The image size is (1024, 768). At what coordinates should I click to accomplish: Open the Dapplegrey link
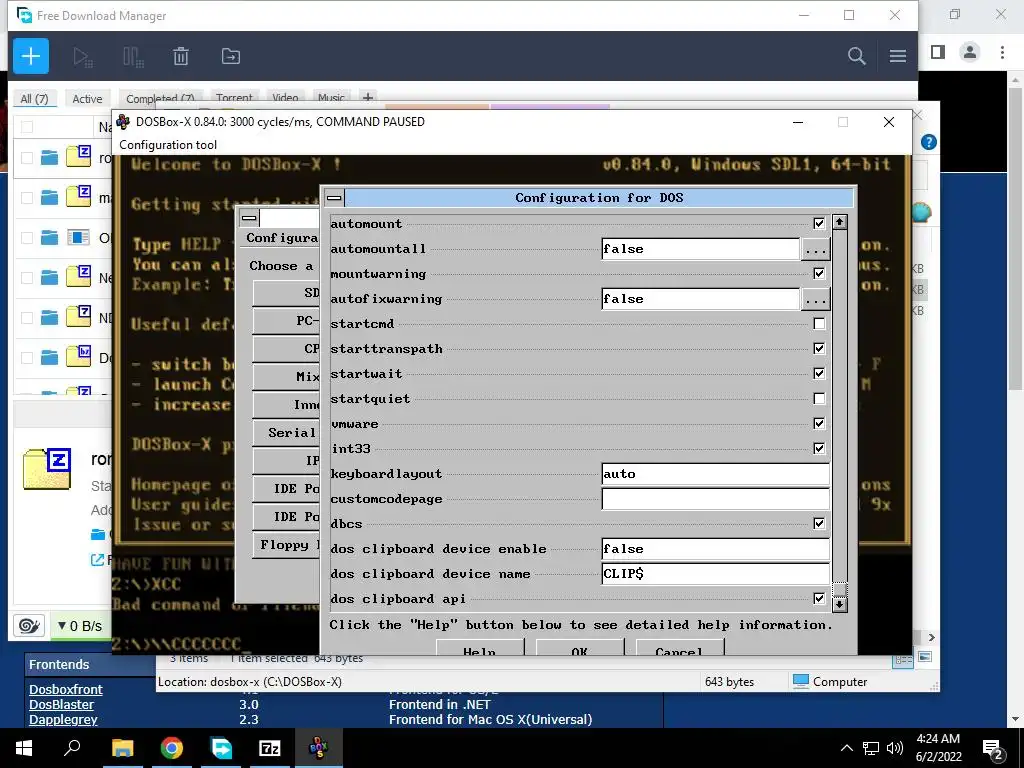click(63, 720)
